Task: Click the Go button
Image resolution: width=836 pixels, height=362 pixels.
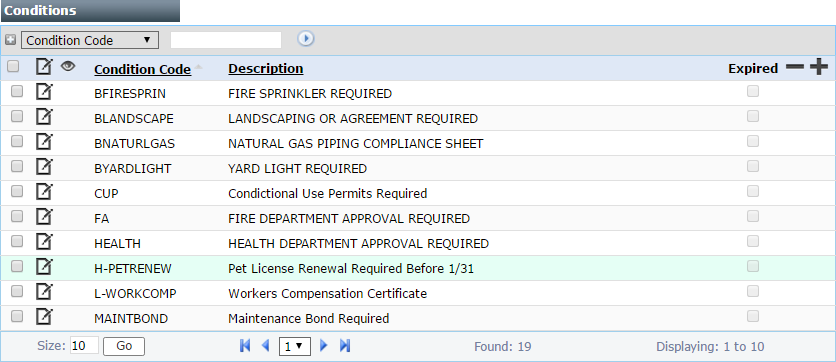Action: [124, 346]
